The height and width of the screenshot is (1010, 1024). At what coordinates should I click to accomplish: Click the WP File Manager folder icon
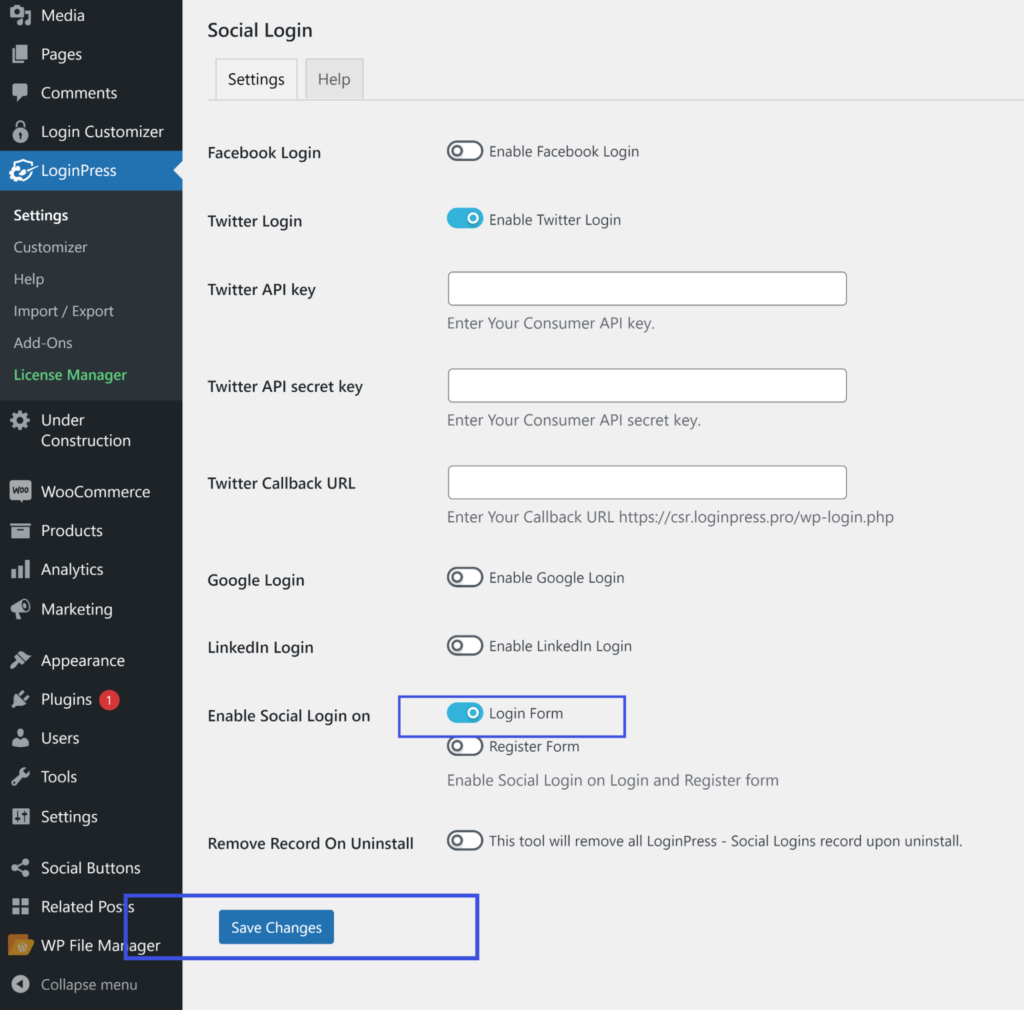tap(20, 945)
